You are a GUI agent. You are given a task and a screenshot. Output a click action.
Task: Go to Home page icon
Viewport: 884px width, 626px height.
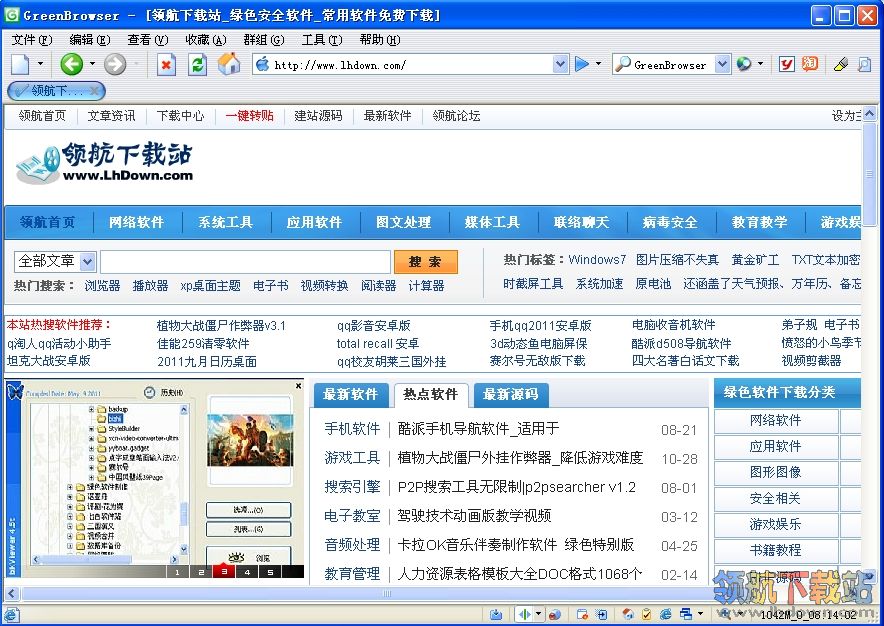coord(229,64)
